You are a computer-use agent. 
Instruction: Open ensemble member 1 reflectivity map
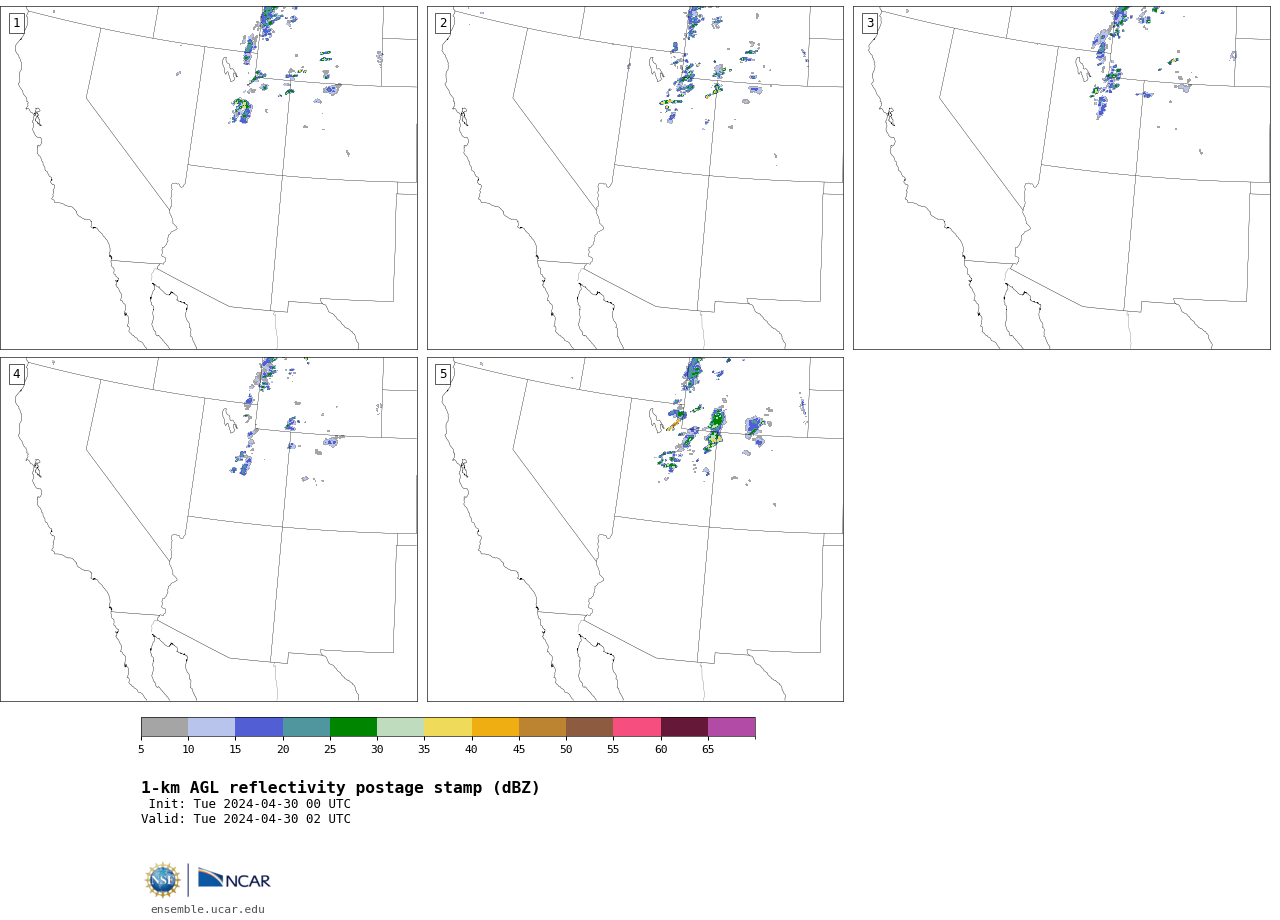tap(209, 178)
